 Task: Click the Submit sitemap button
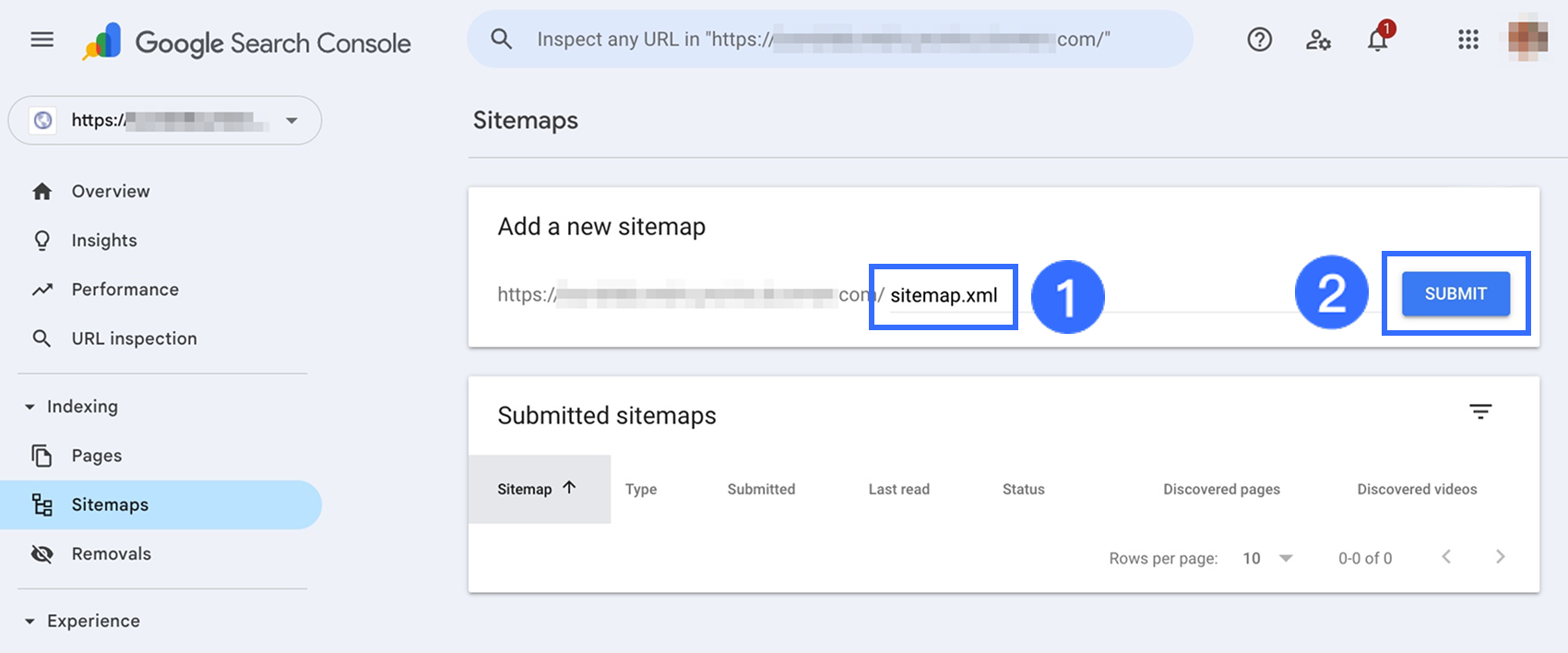coord(1455,294)
